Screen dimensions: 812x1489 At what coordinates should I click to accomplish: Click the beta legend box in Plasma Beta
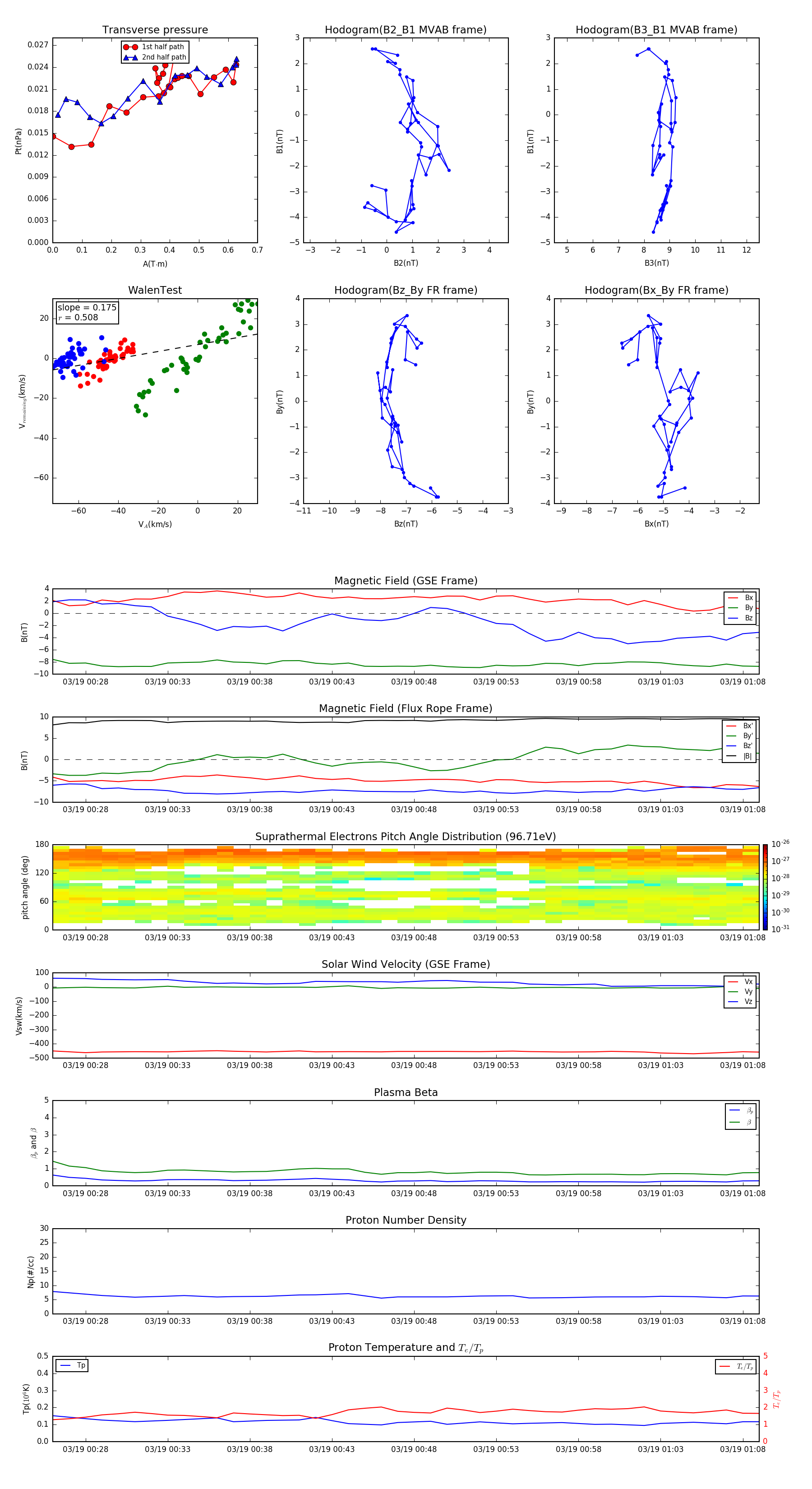point(740,1116)
